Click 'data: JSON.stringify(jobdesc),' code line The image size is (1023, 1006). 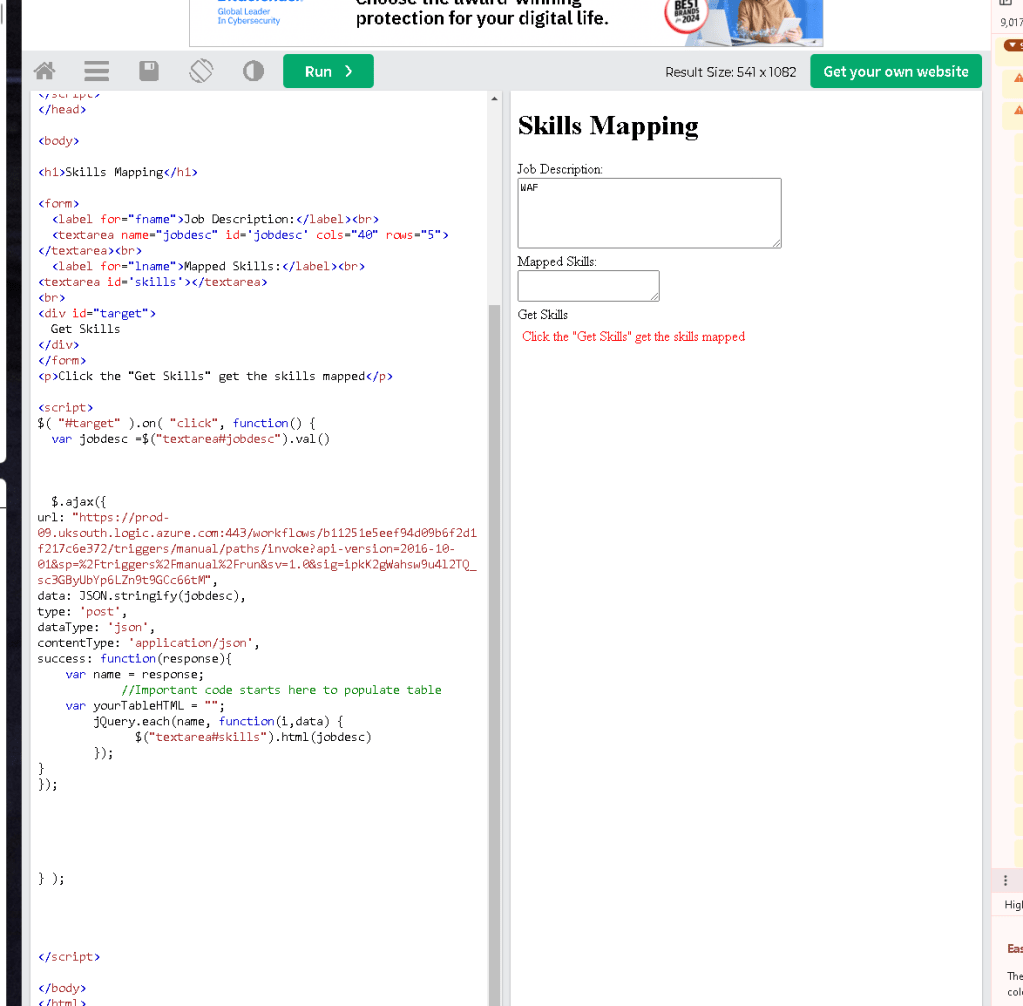tap(141, 596)
